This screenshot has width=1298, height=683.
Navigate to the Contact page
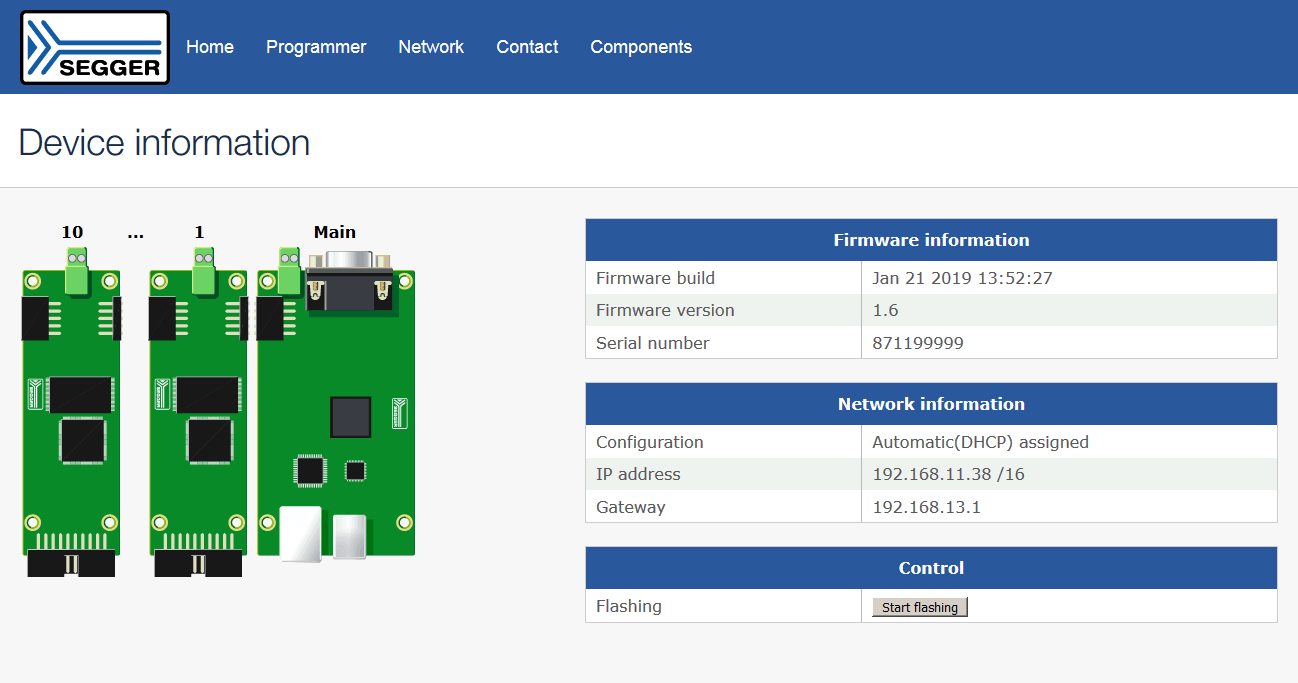coord(527,47)
